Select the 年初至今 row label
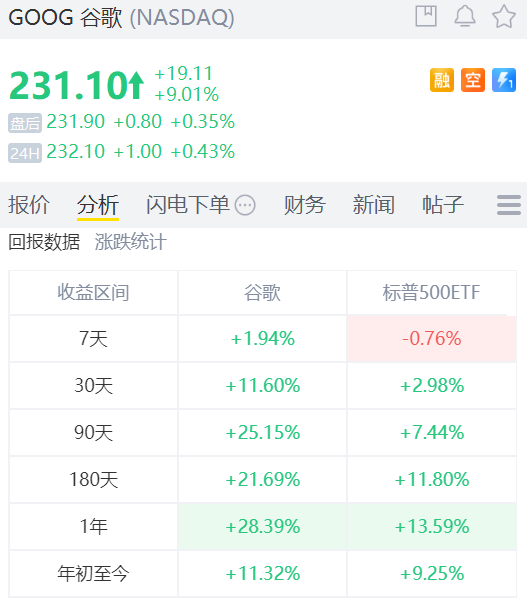 93,574
